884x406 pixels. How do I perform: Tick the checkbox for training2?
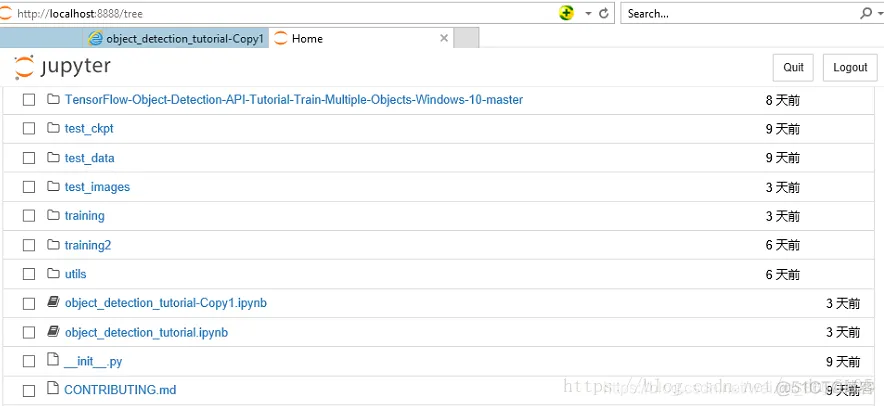point(29,245)
